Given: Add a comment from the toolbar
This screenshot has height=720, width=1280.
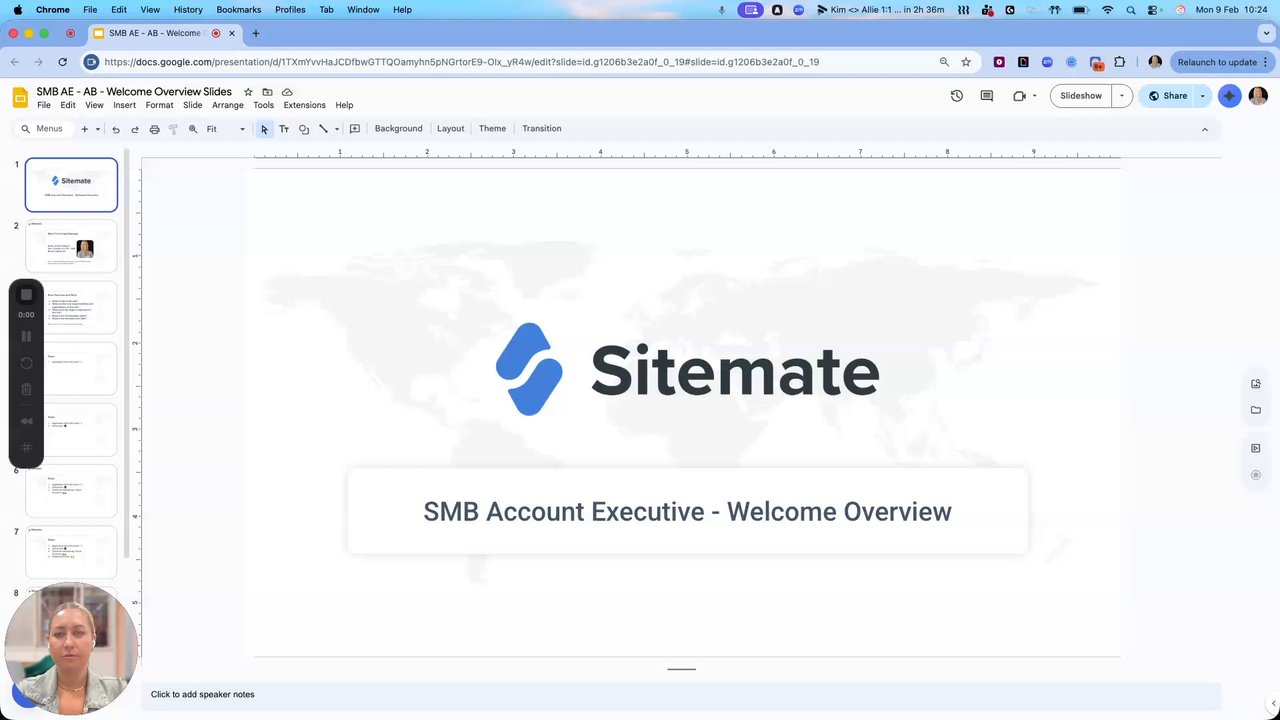Looking at the screenshot, I should point(355,129).
